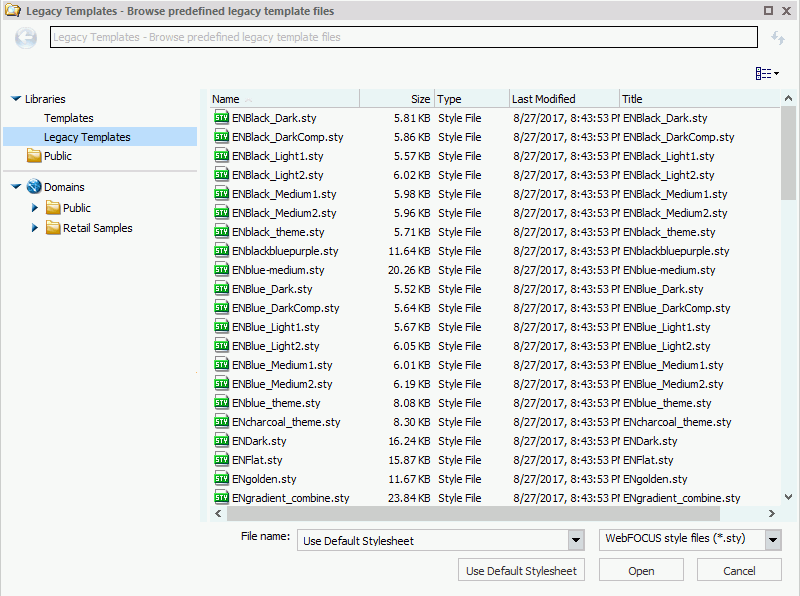The height and width of the screenshot is (596, 800).
Task: Select the ENgolden.sty file name
Action: [x=264, y=479]
